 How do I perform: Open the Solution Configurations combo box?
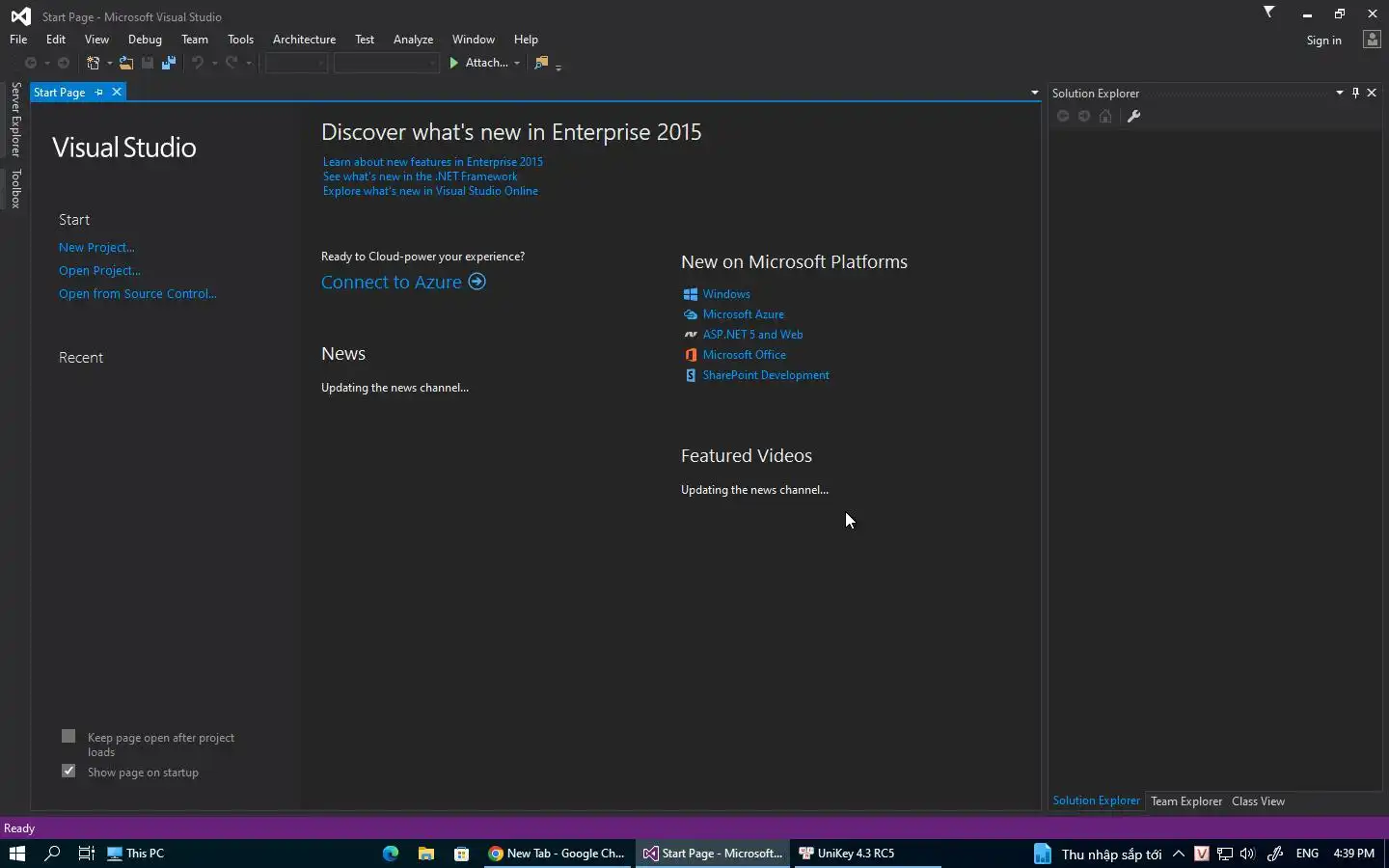click(297, 63)
